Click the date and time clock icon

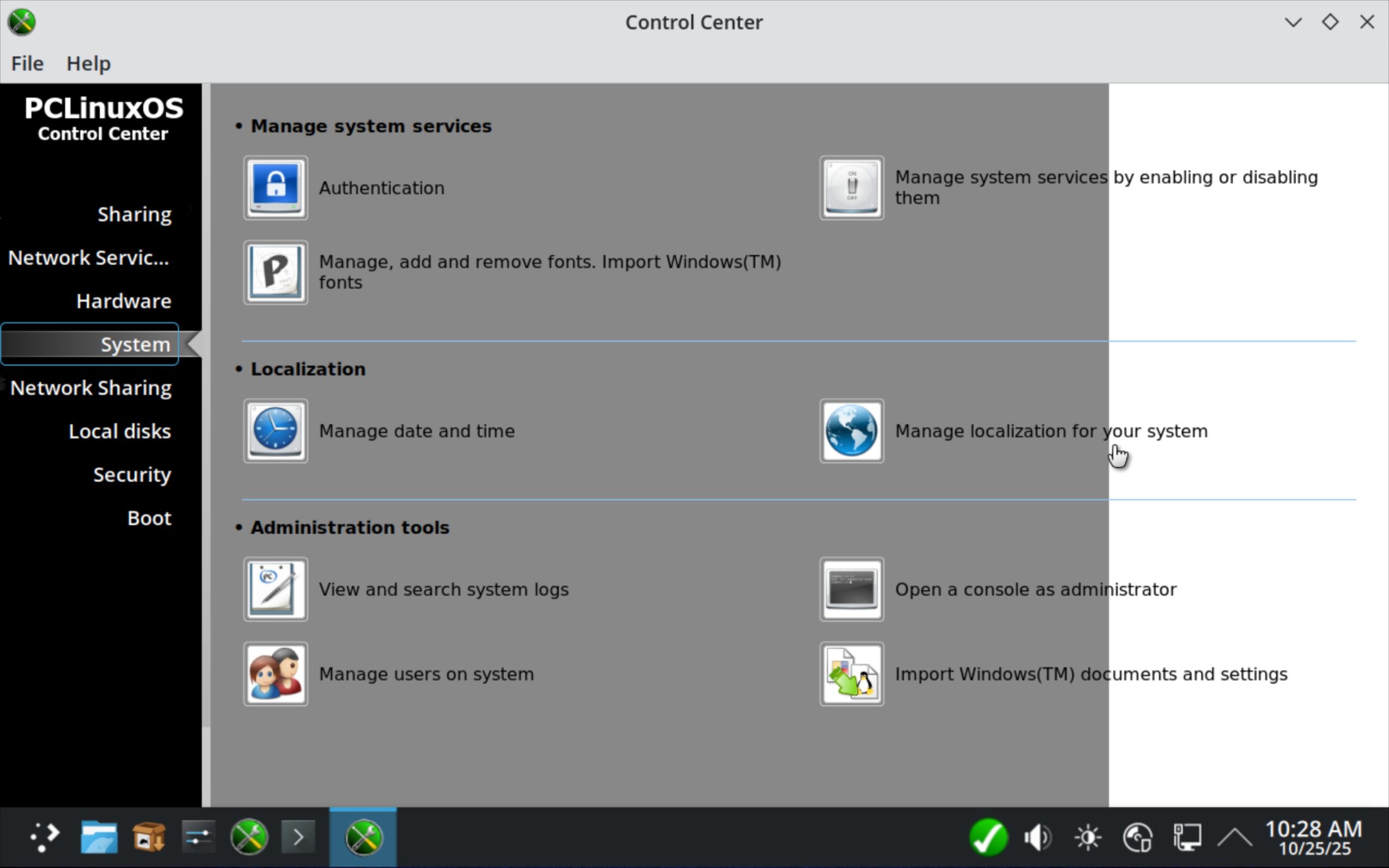tap(276, 431)
